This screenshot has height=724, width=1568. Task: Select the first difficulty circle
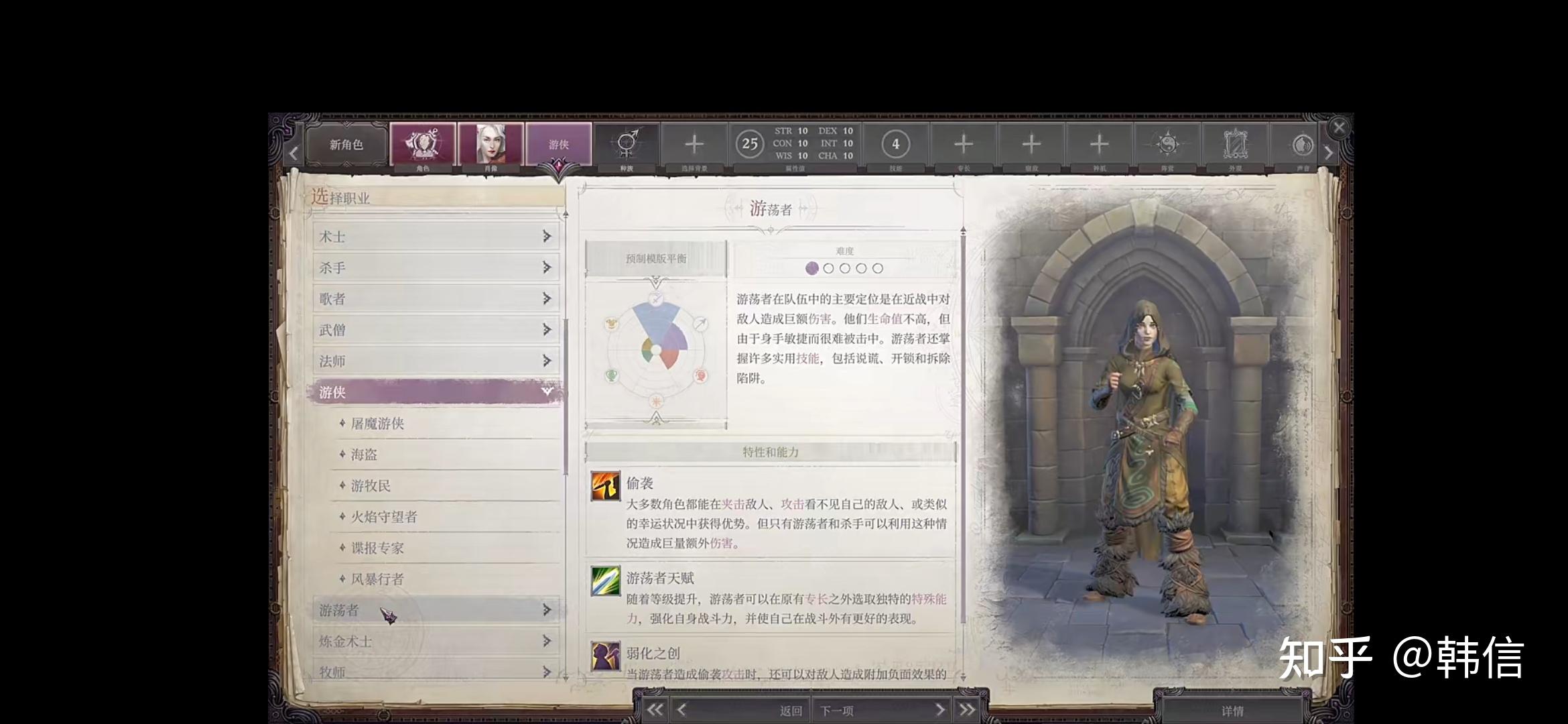[812, 268]
